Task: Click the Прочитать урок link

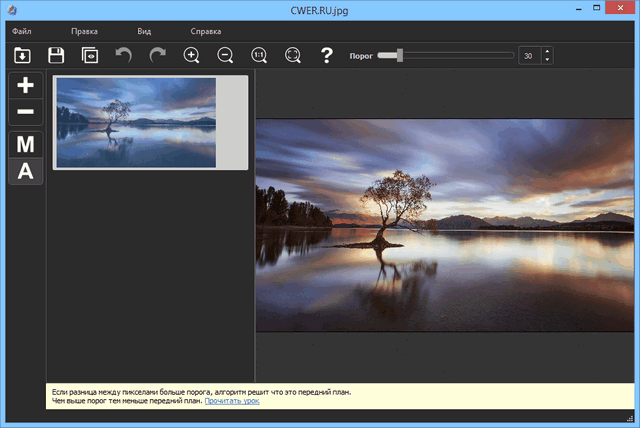Action: (x=232, y=401)
